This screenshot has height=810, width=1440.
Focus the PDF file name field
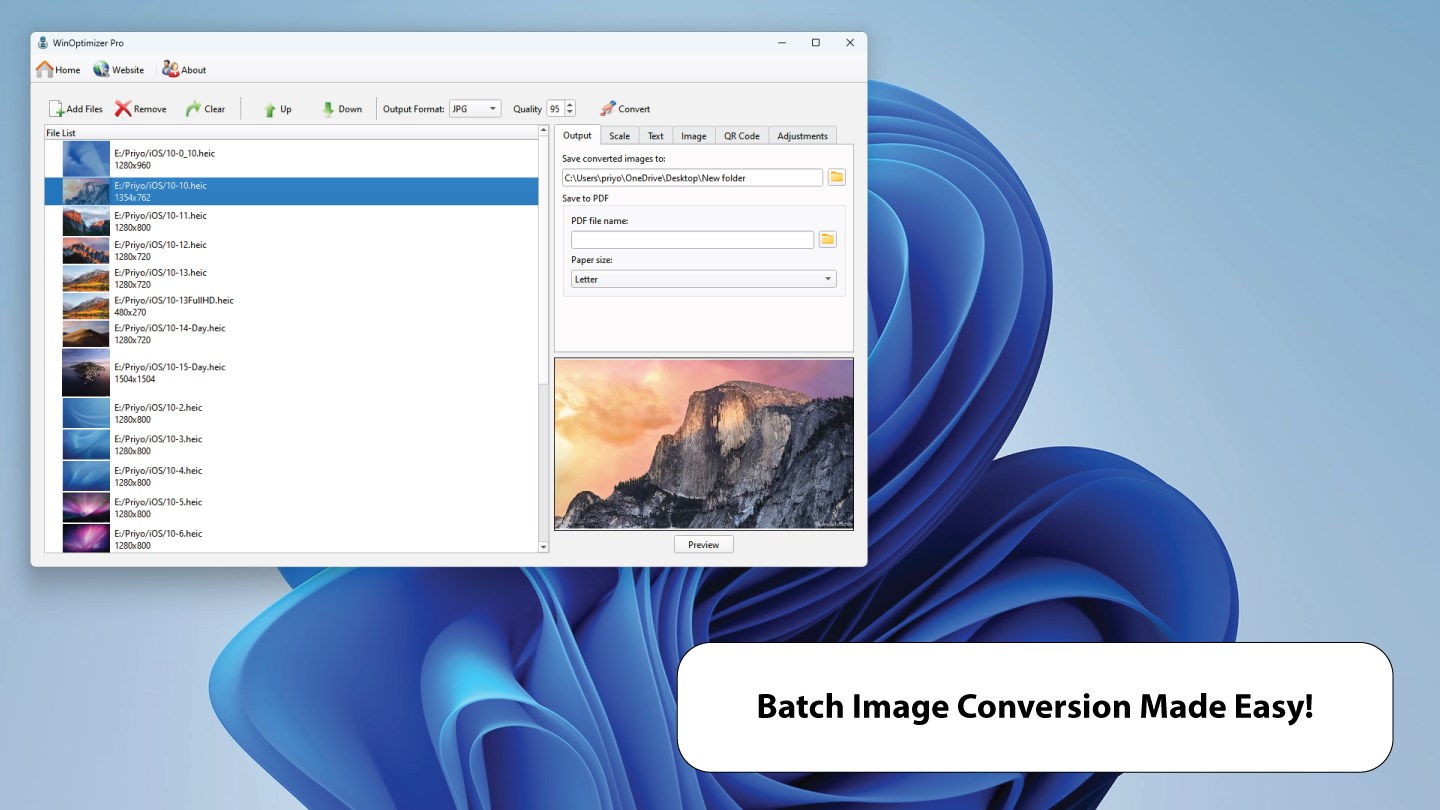[692, 240]
